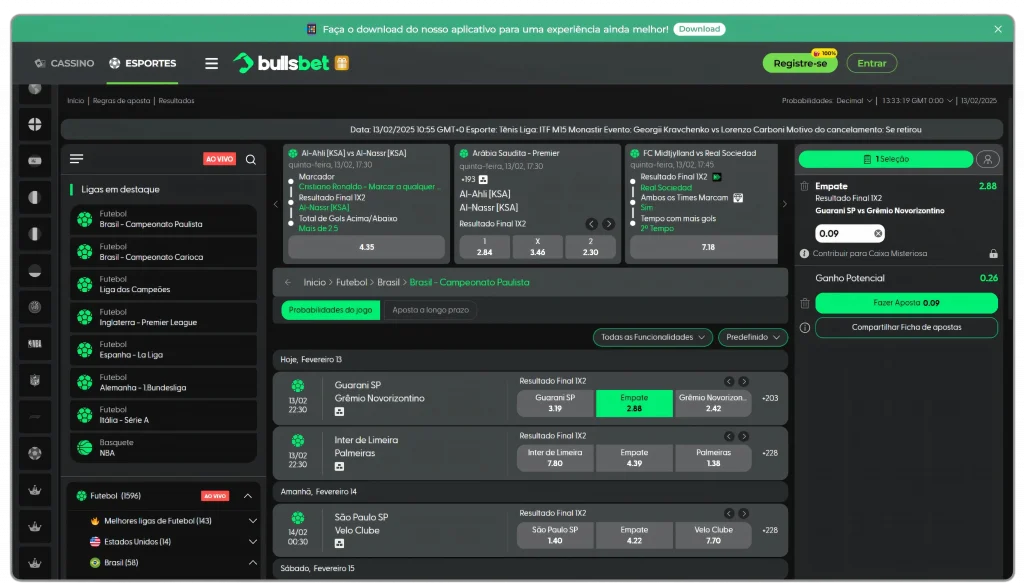The width and height of the screenshot is (1024, 586).
Task: Select Inglaterra - Premier League
Action: 163,317
